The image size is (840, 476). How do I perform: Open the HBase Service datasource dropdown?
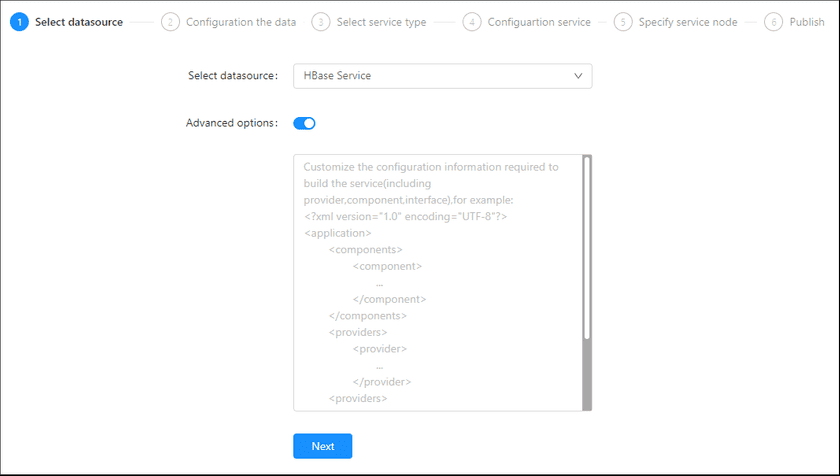[442, 76]
